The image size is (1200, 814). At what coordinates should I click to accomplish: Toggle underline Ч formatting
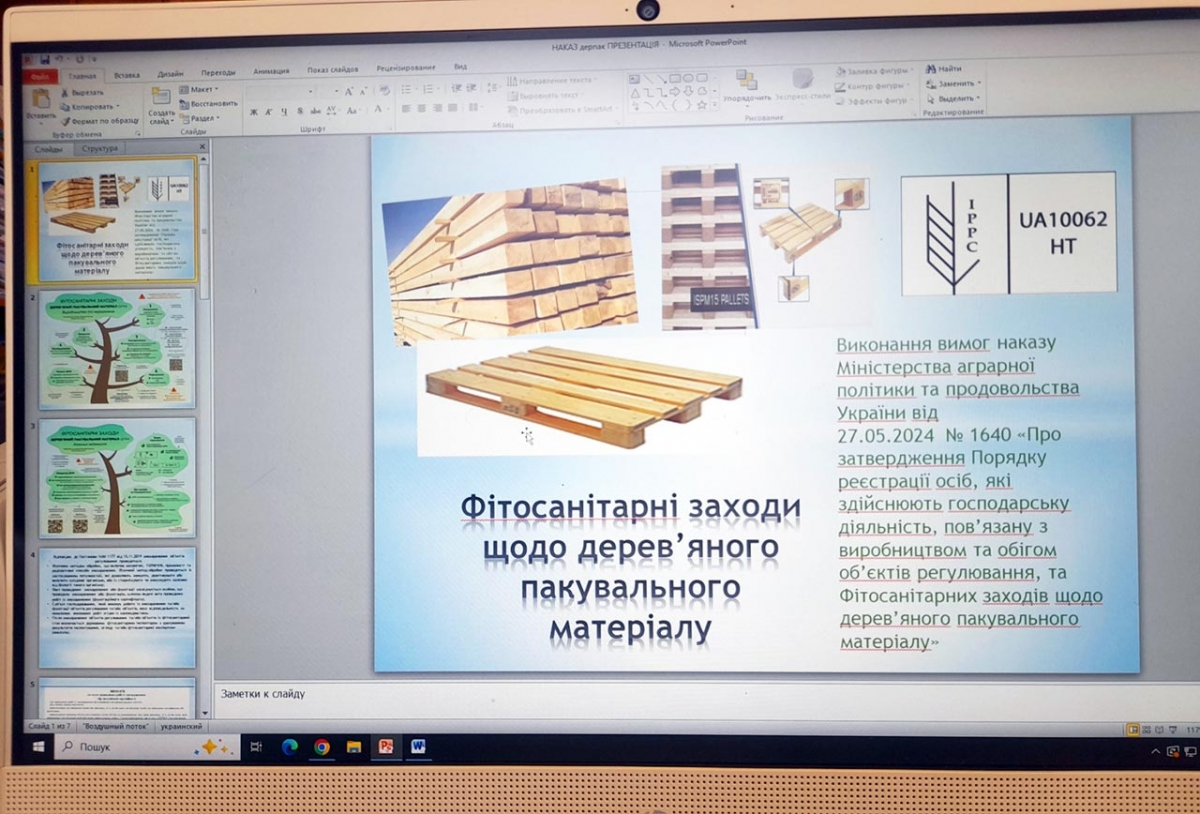(x=284, y=111)
